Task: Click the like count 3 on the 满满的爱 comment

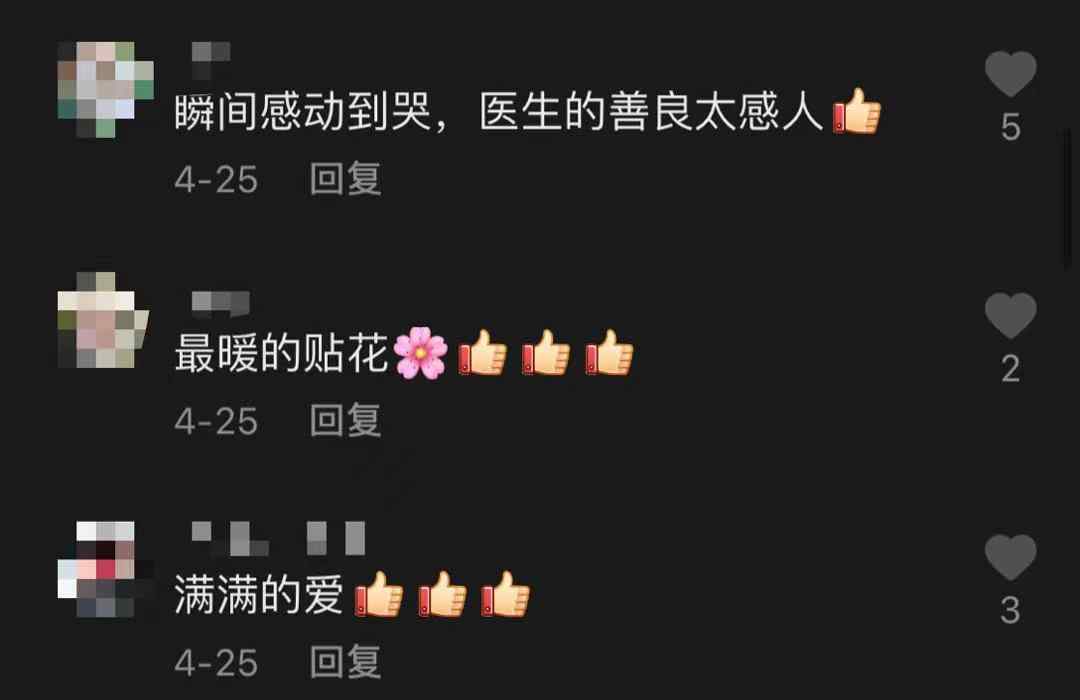Action: pyautogui.click(x=1010, y=610)
